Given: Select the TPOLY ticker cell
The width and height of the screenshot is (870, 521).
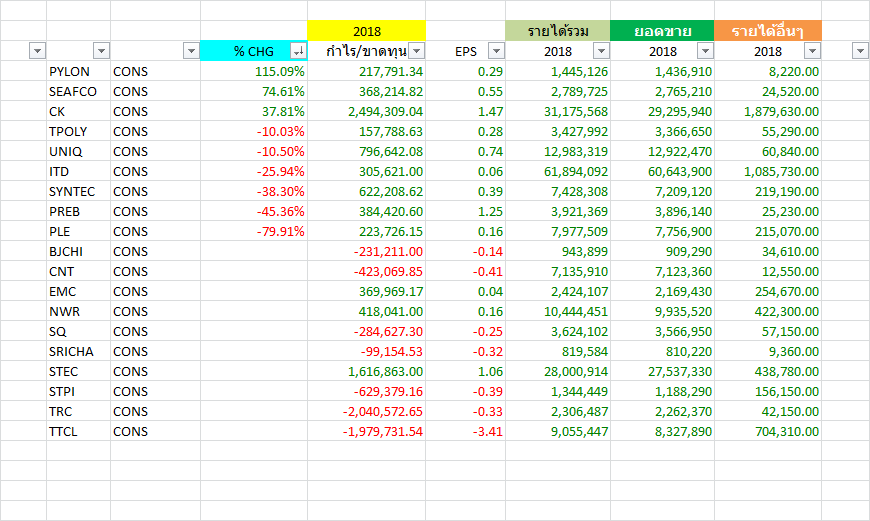Looking at the screenshot, I should [78, 131].
